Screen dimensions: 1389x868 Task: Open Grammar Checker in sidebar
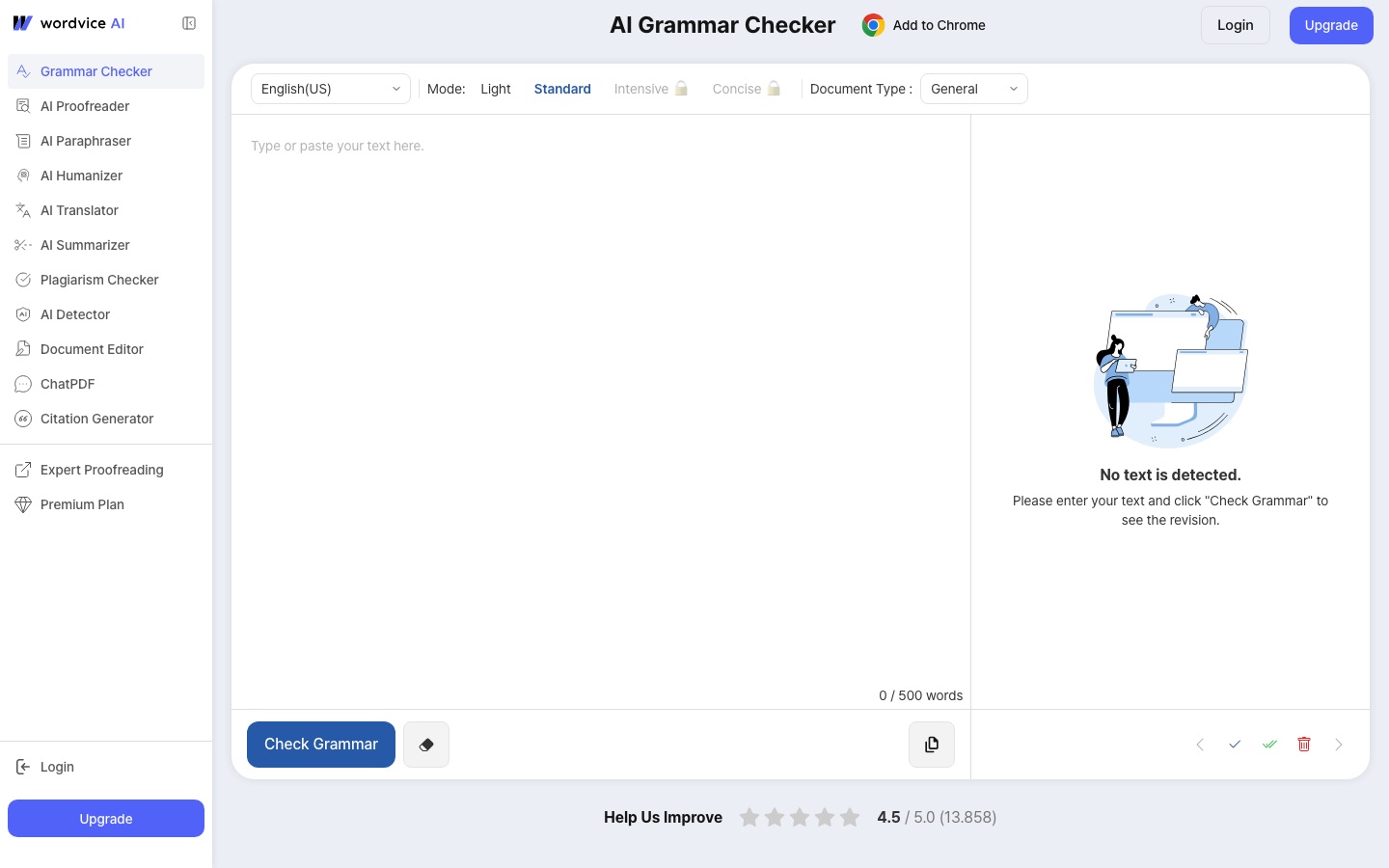click(106, 71)
